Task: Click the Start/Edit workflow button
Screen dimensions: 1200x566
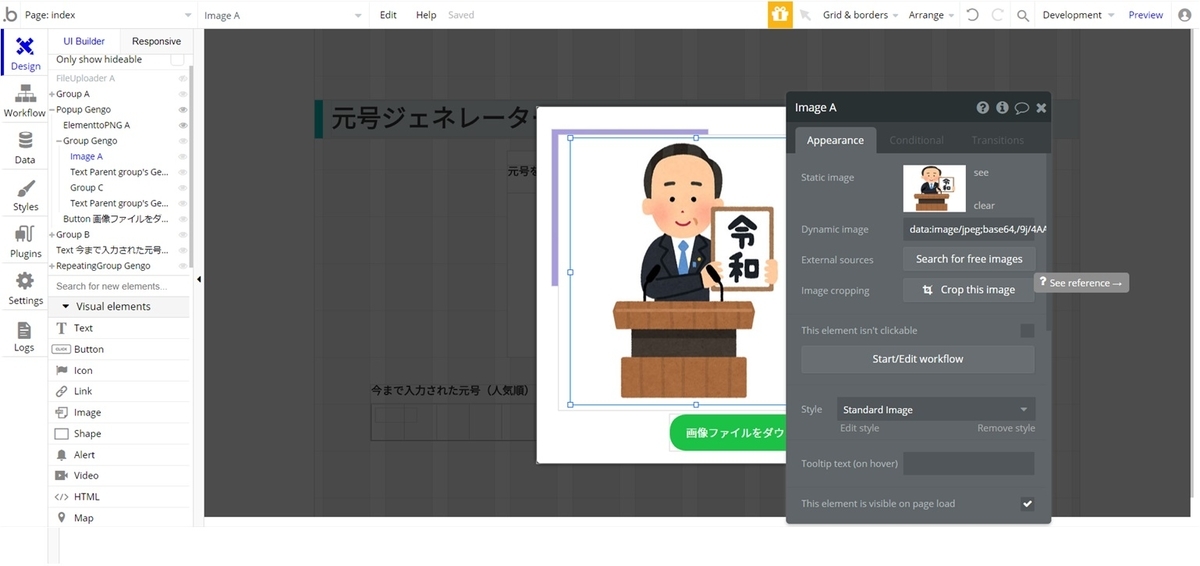Action: (x=918, y=359)
